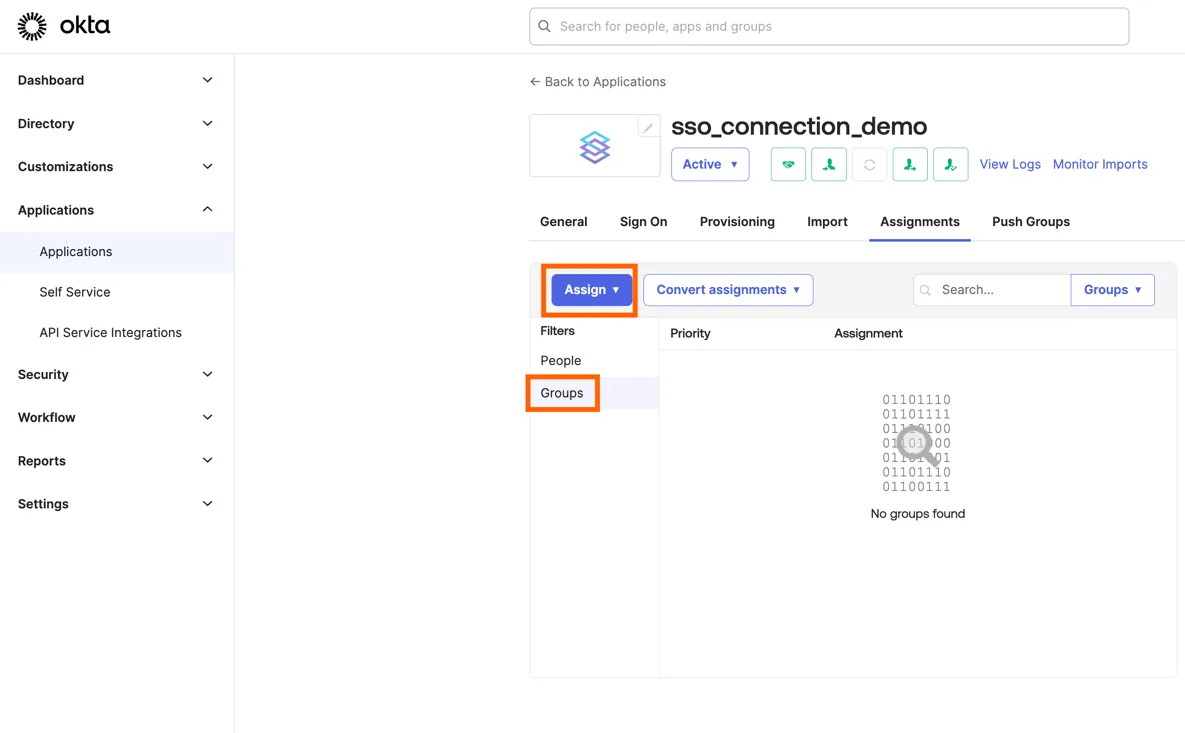Click the Filters heading
1185x733 pixels.
558,331
